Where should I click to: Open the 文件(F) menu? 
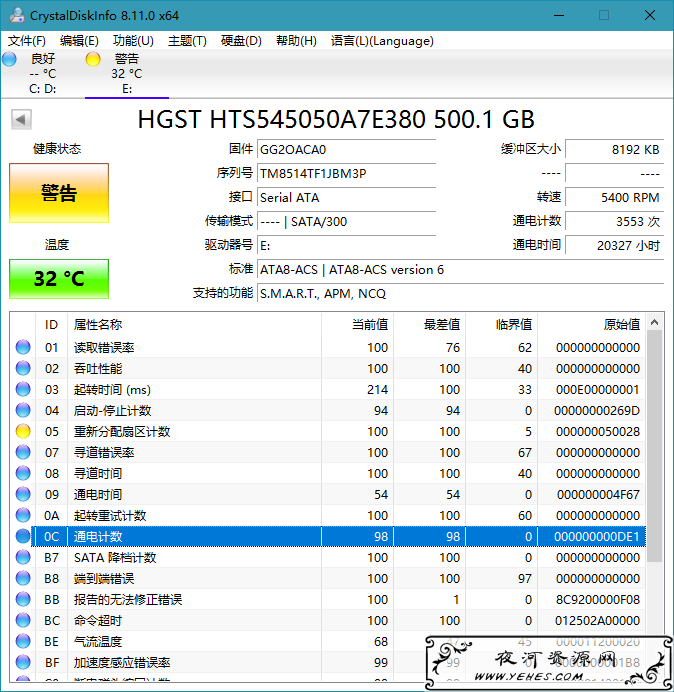tap(26, 41)
